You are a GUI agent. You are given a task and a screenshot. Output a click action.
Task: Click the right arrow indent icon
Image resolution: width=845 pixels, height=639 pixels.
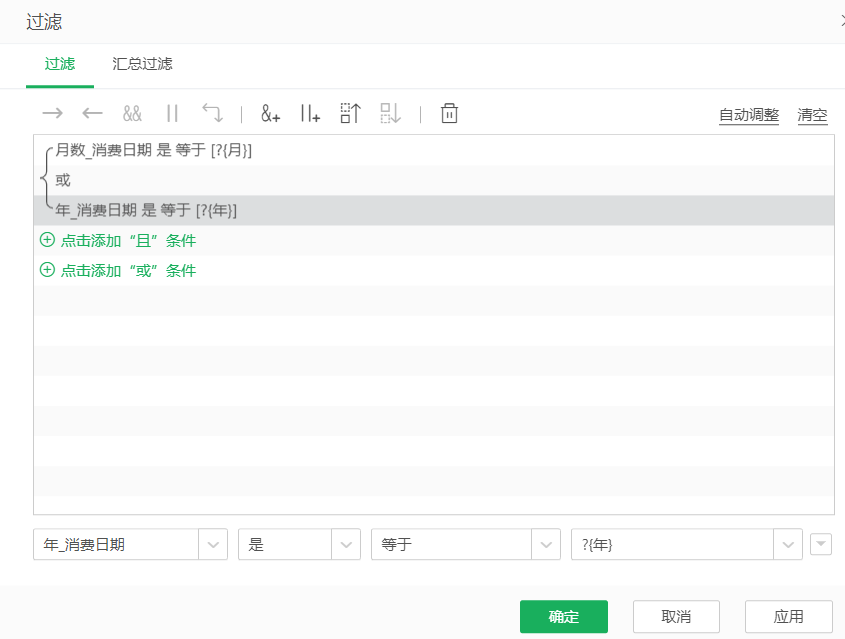coord(52,113)
